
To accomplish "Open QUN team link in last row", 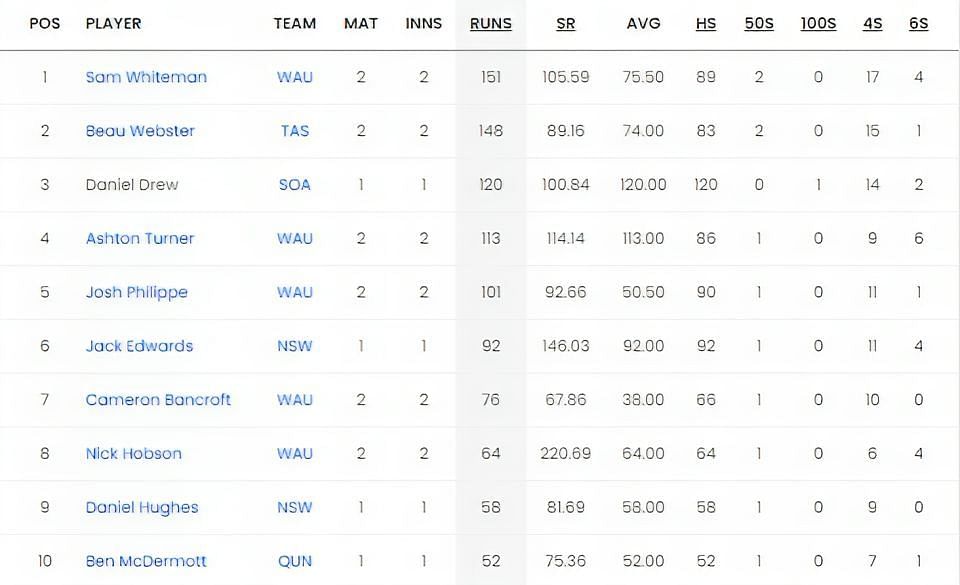I will click(x=294, y=562).
